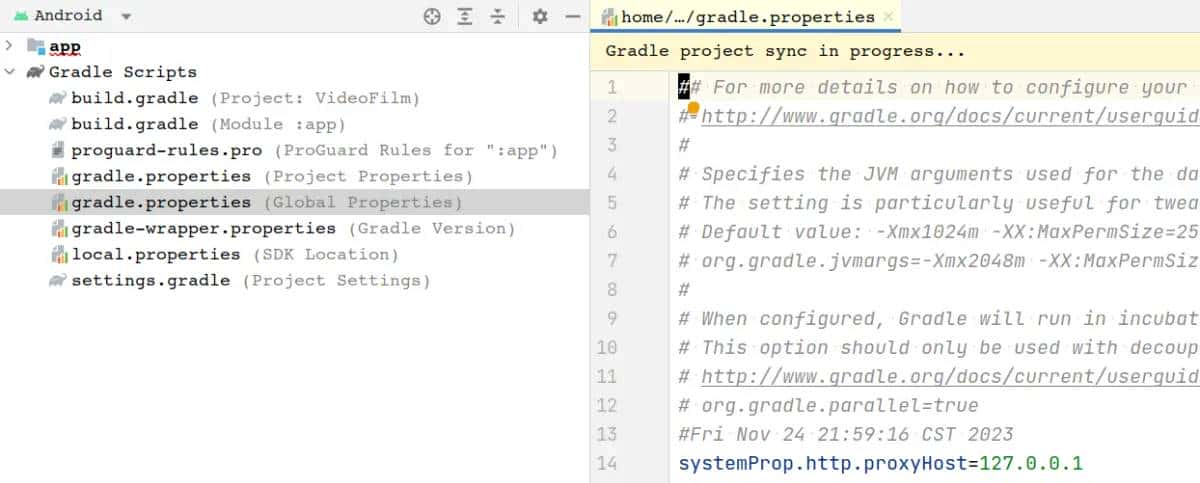This screenshot has height=483, width=1200.
Task: Click icon of build.gradle Module :app
Action: (57, 124)
